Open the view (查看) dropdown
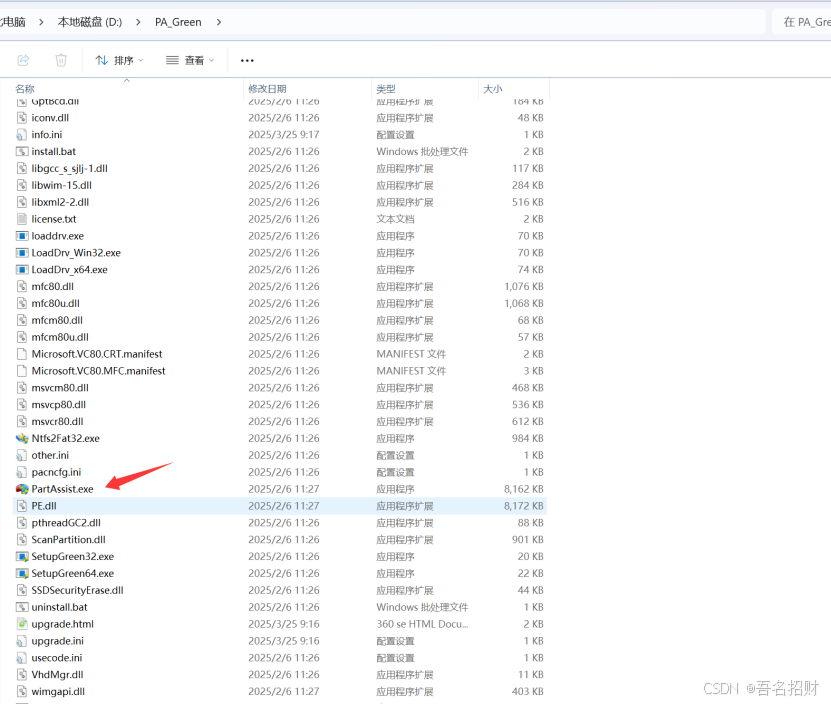The height and width of the screenshot is (704, 831). coord(190,60)
